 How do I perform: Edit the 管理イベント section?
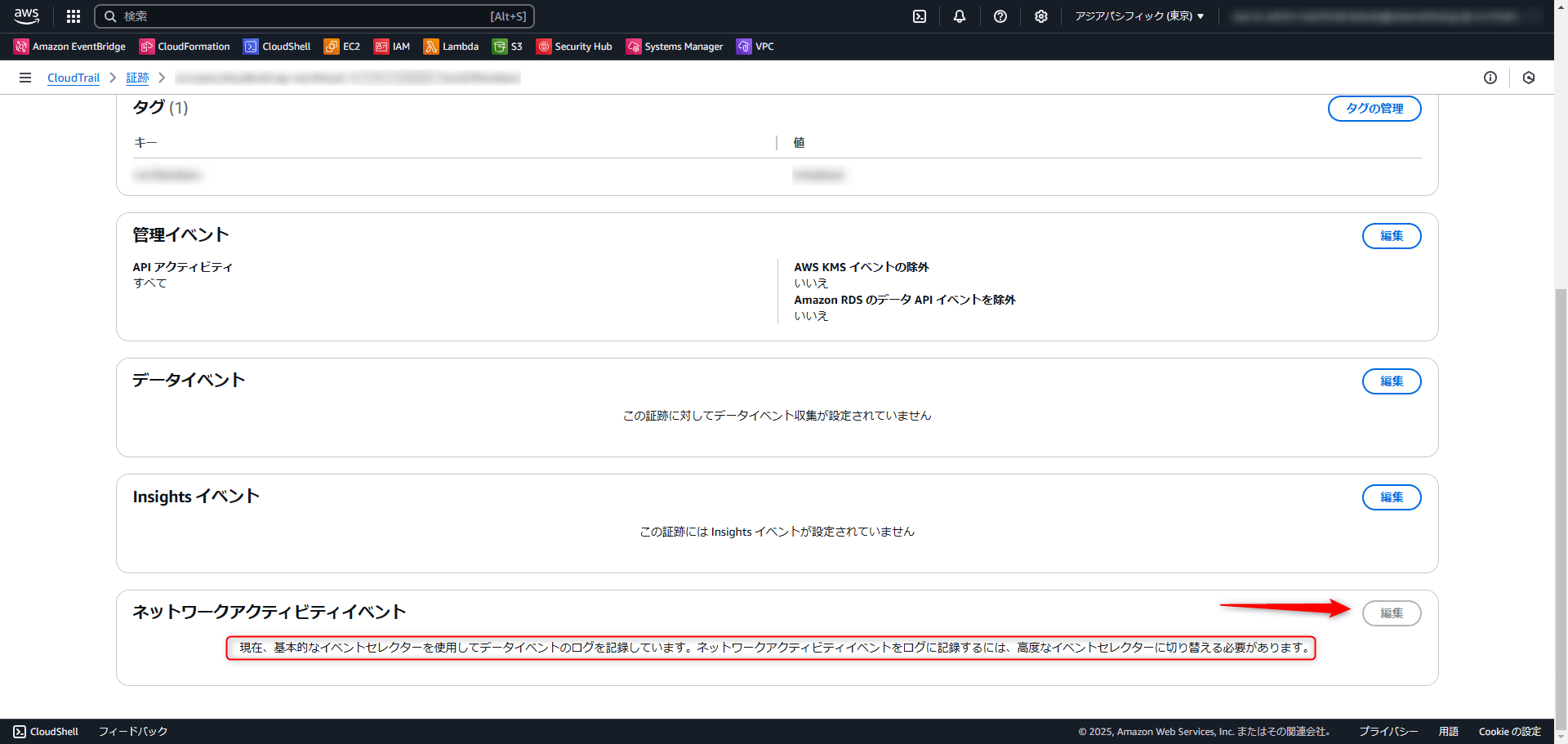(1392, 236)
